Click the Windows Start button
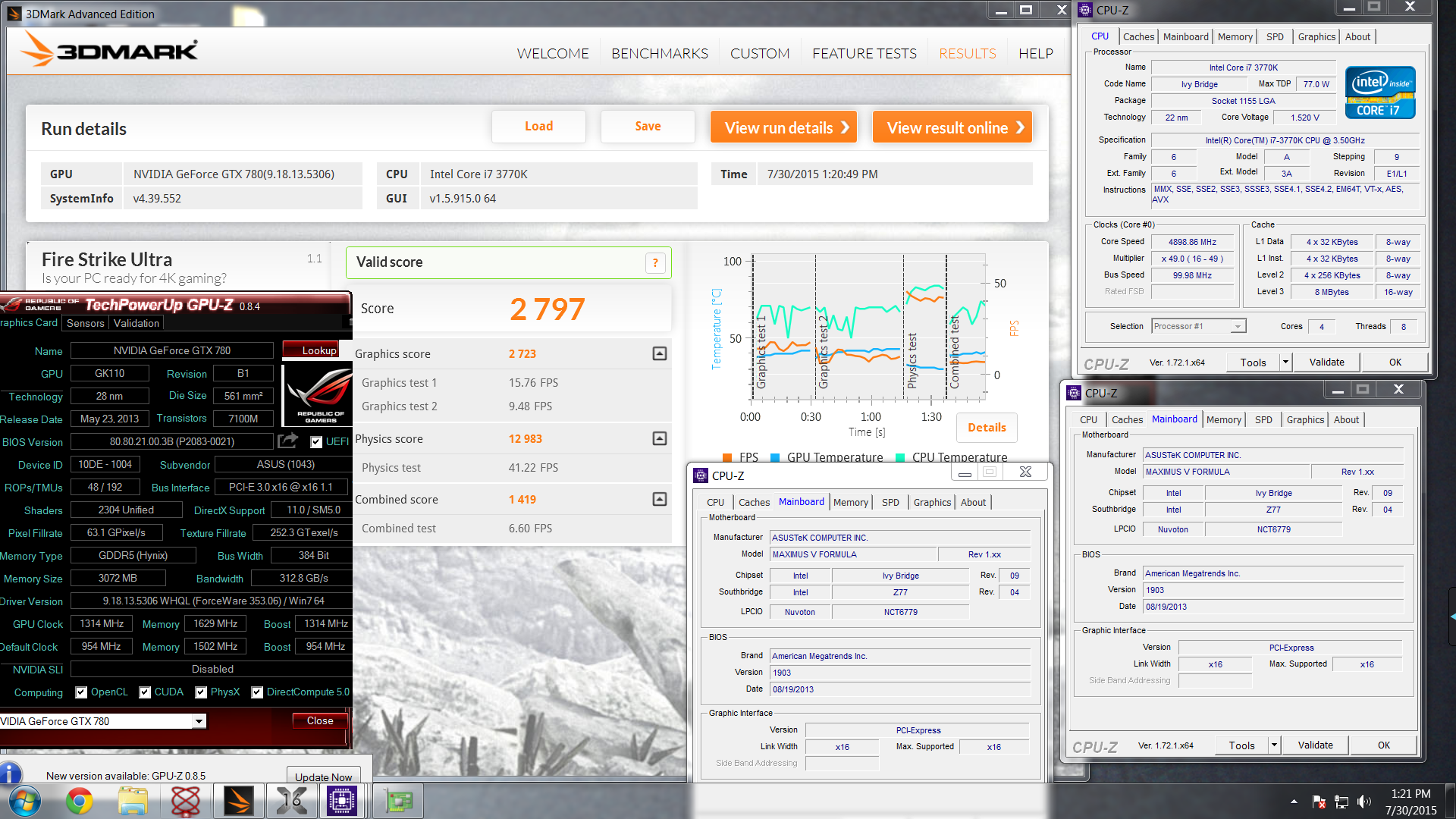Viewport: 1456px width, 819px height. coord(24,801)
